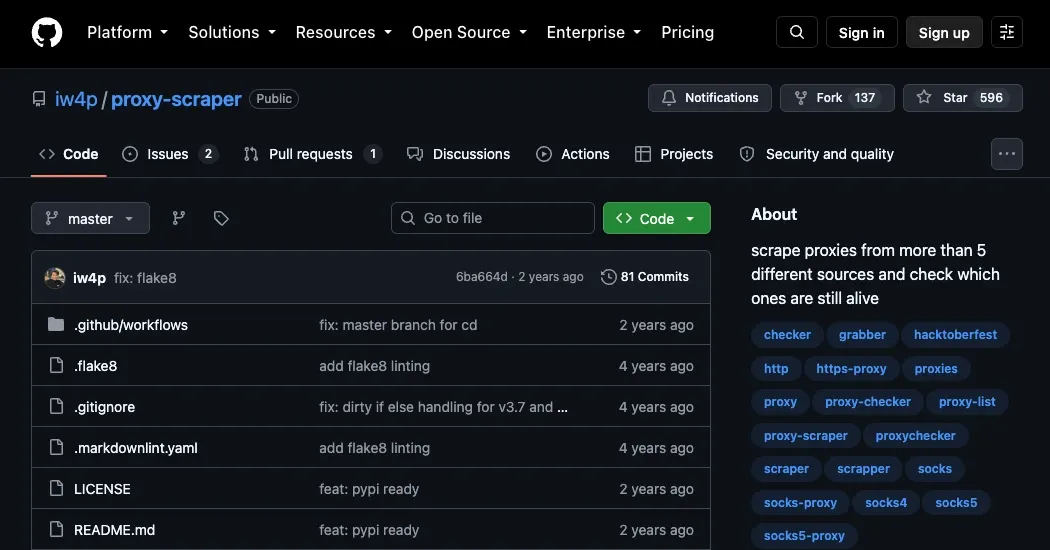Open the README.md file

coord(115,530)
